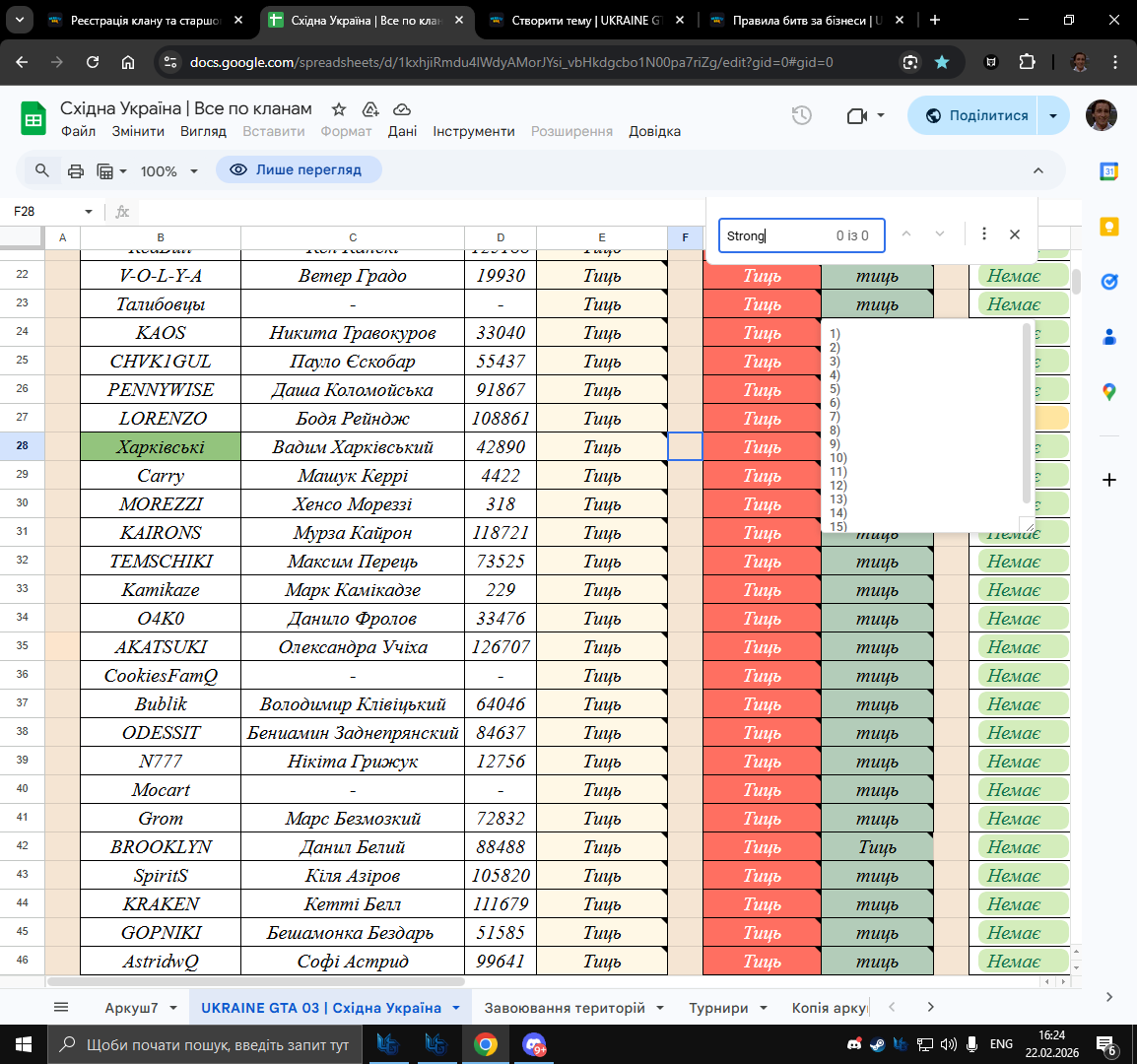Open browser tab search chevron

click(x=20, y=21)
